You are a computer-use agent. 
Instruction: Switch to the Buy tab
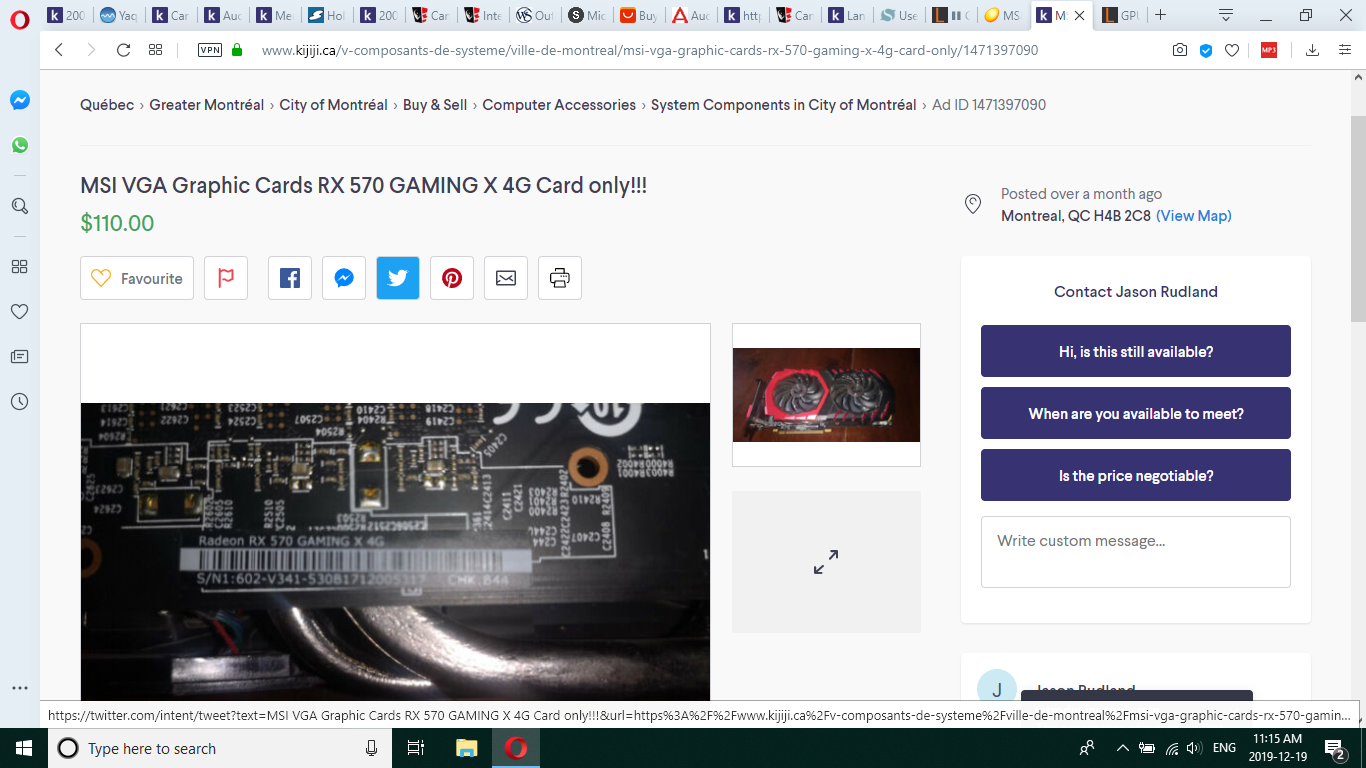click(x=637, y=16)
